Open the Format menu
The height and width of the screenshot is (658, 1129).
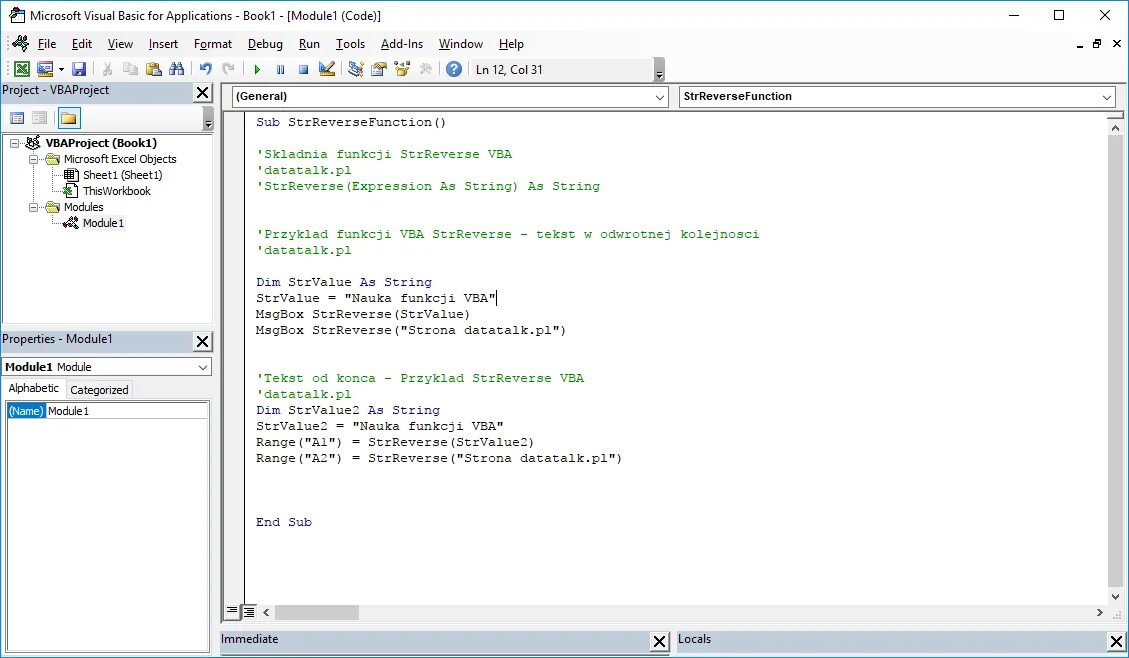pyautogui.click(x=213, y=44)
